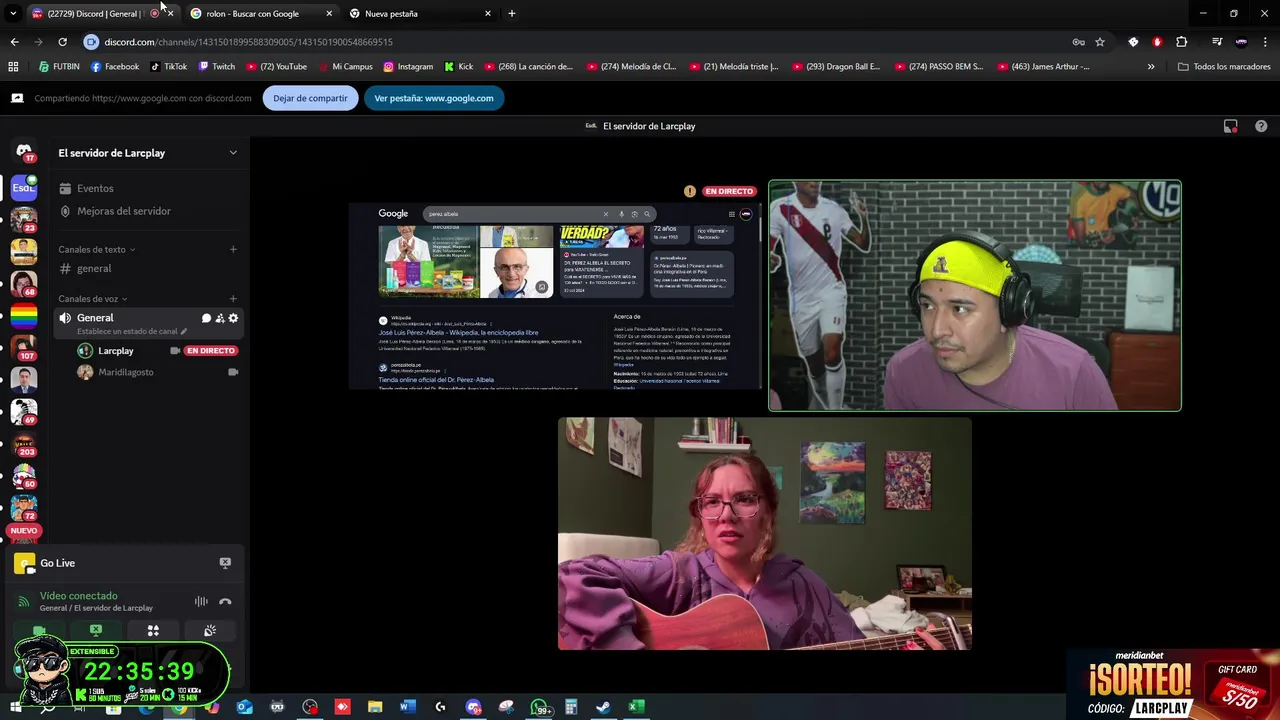Screen dimensions: 1280x720
Task: Open the Mi Campus bookmark
Action: pos(345,67)
